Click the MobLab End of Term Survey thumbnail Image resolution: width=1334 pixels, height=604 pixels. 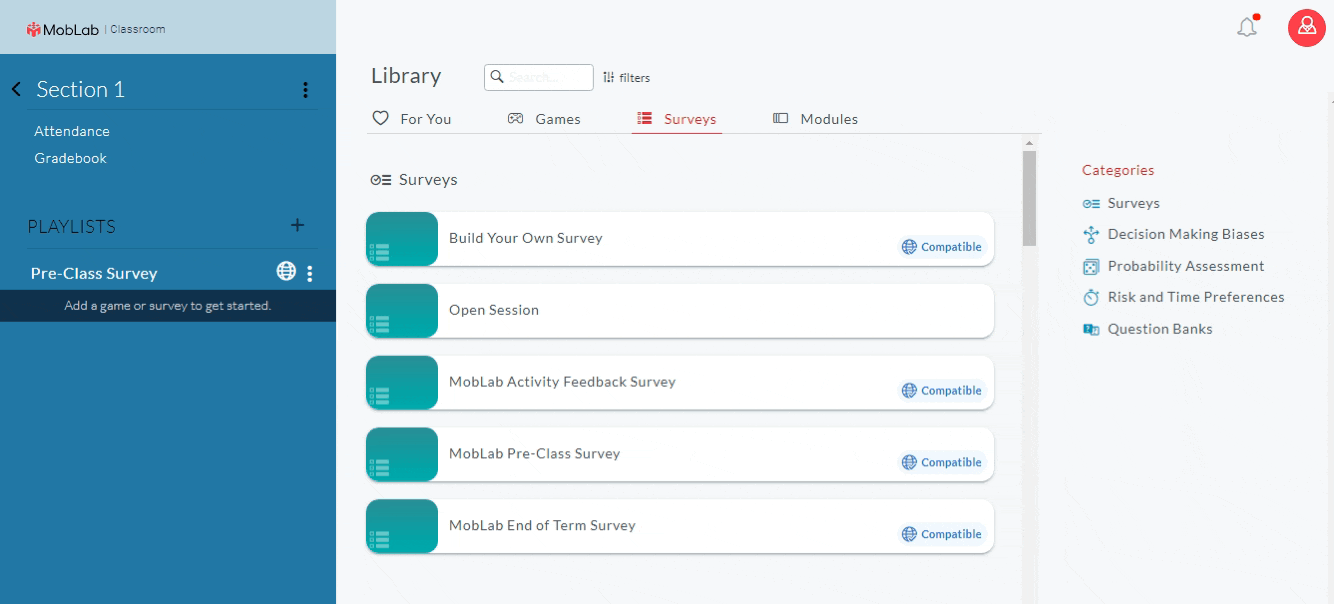point(402,527)
